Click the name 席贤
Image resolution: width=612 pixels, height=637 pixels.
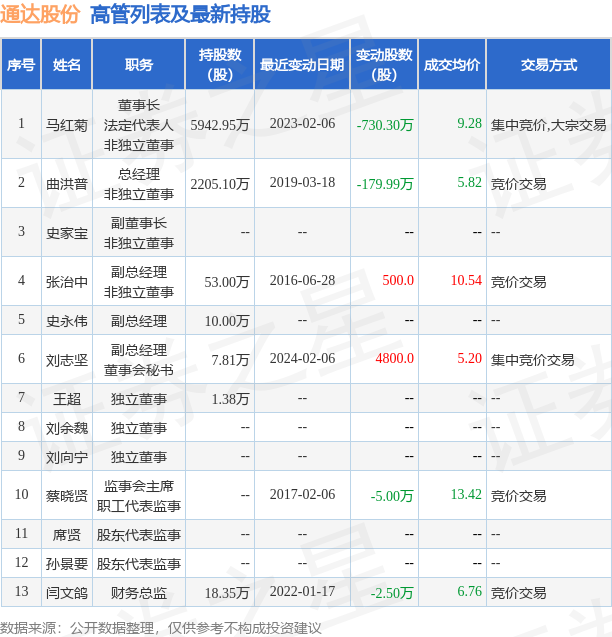(x=67, y=535)
